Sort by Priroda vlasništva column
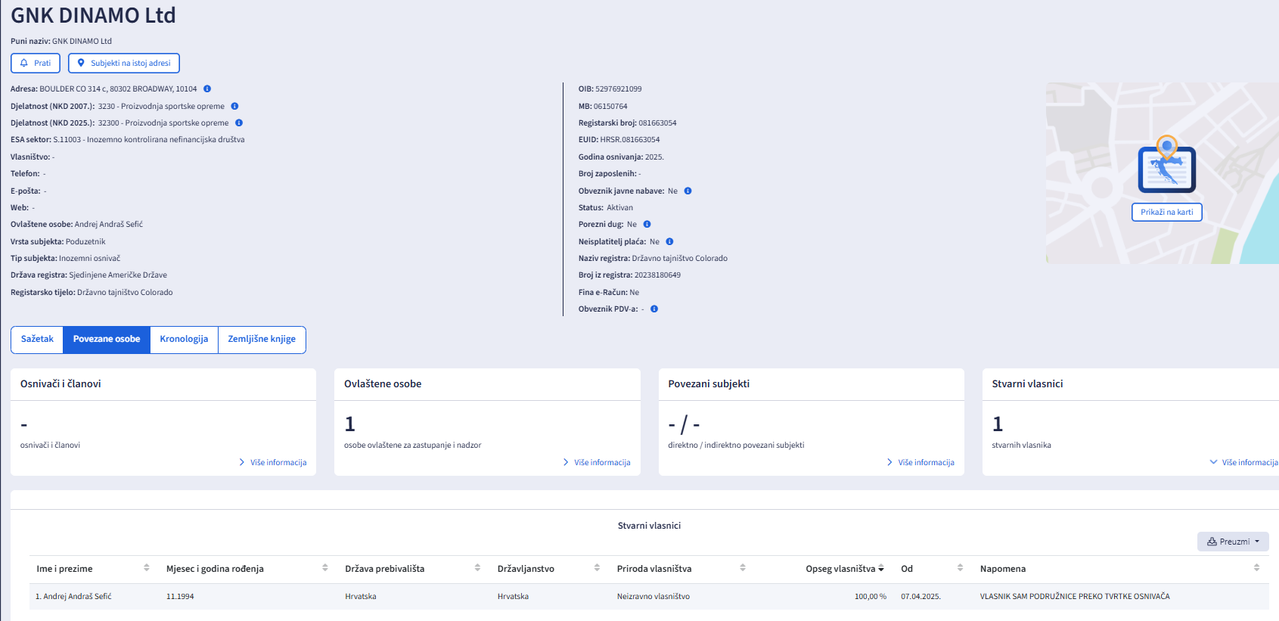This screenshot has width=1279, height=621. [x=681, y=569]
